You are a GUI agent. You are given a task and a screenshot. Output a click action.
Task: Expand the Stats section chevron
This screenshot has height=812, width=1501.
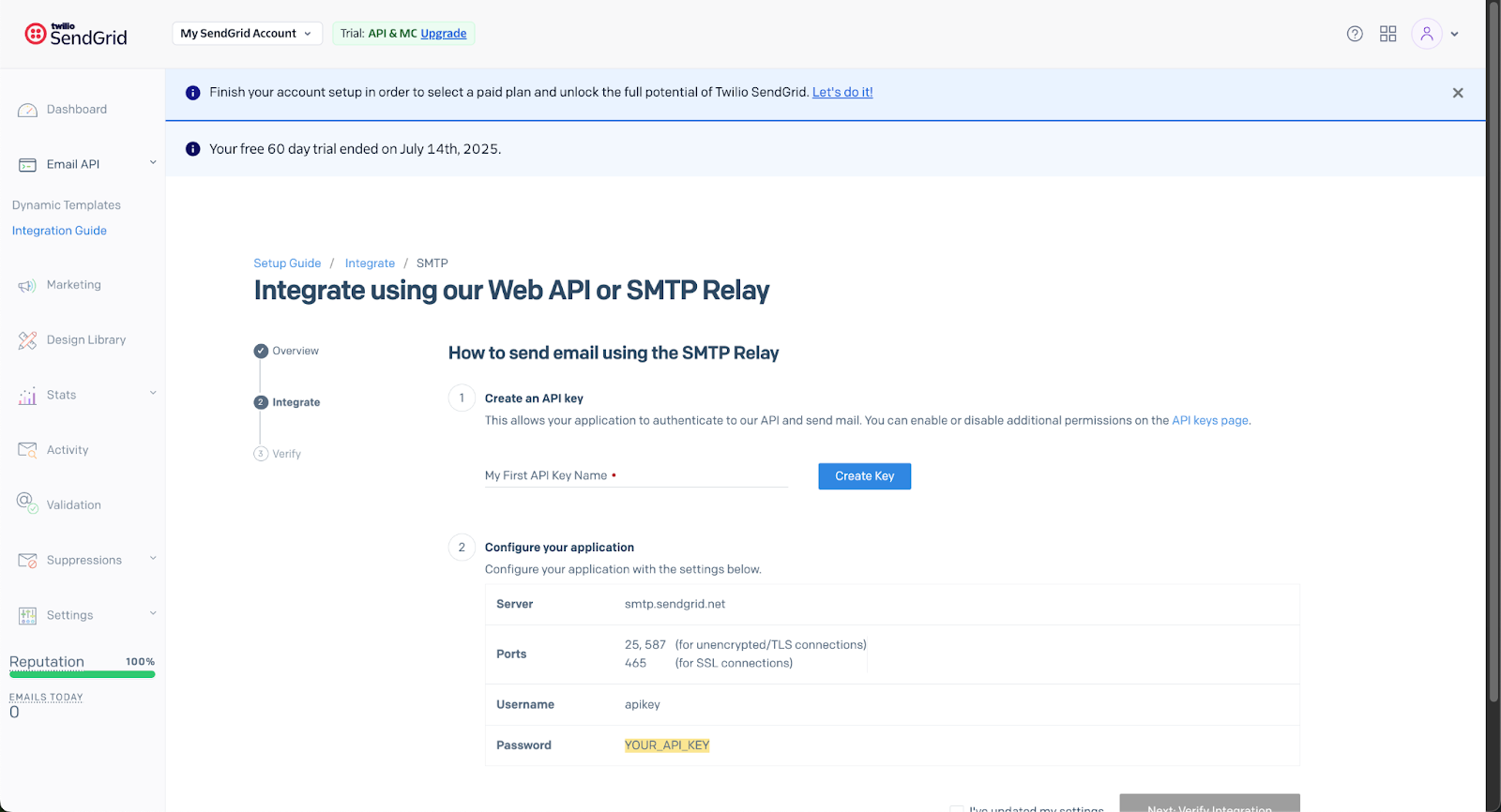coord(153,393)
